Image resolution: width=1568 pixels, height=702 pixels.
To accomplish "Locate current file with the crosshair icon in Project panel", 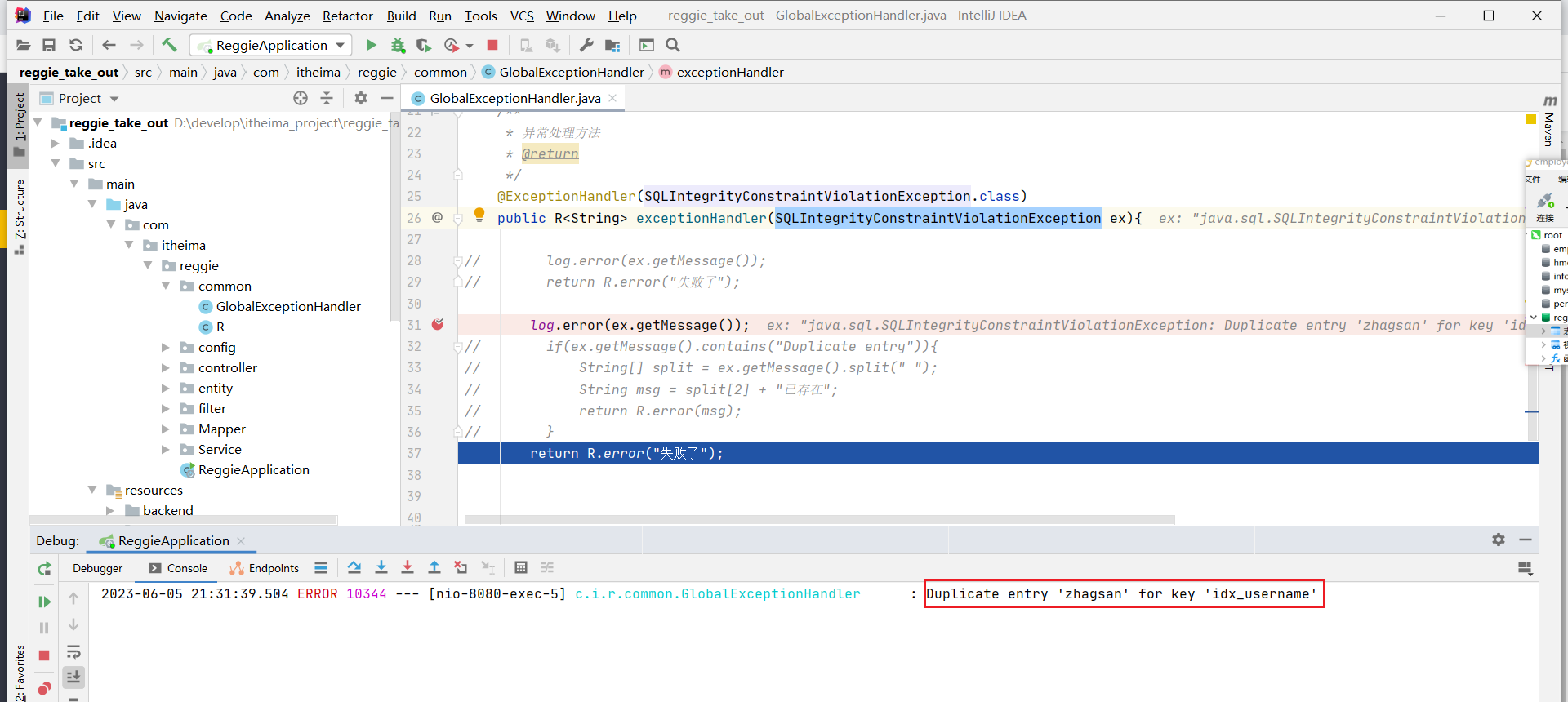I will tap(301, 98).
